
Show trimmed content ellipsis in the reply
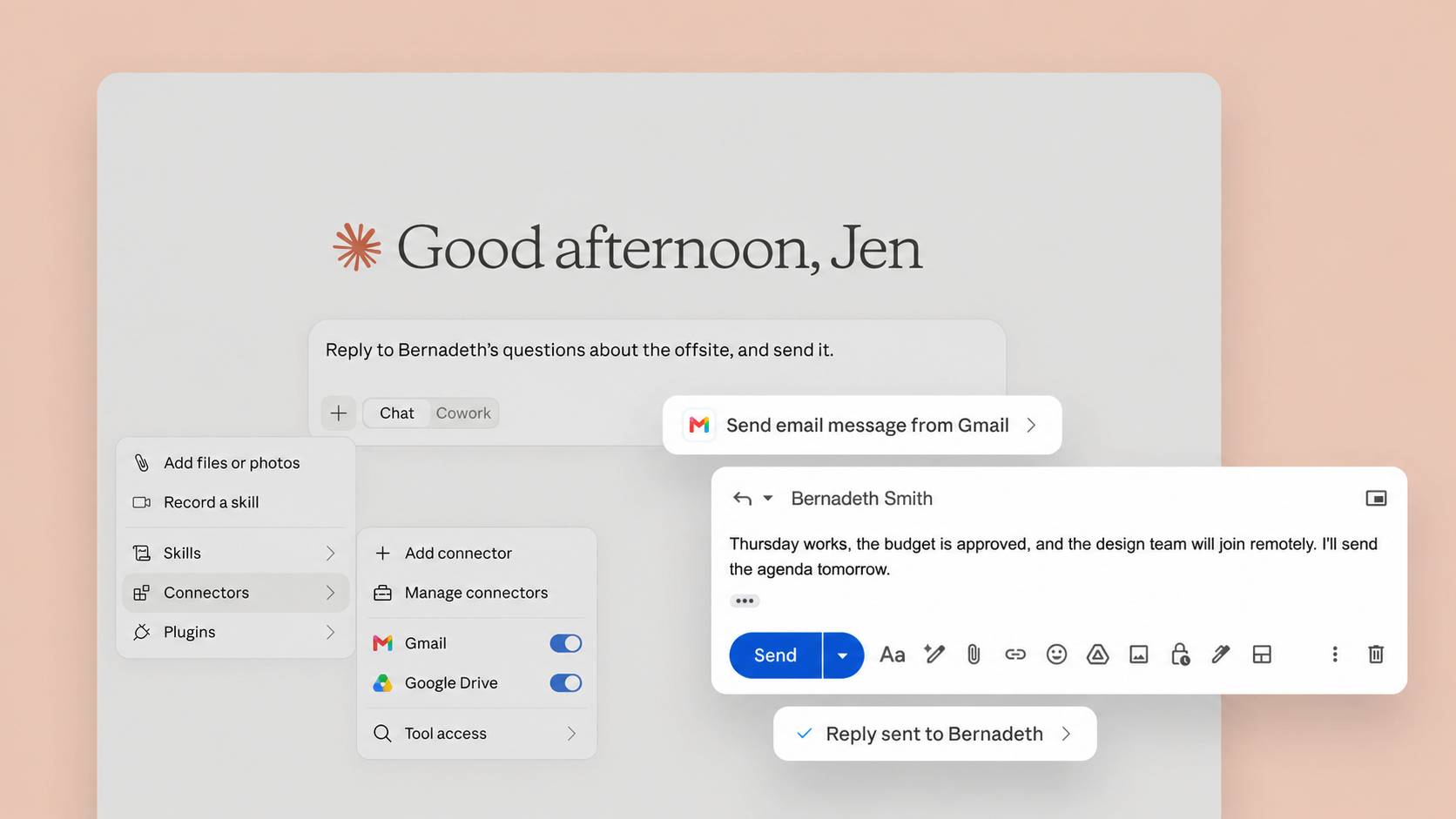point(745,601)
